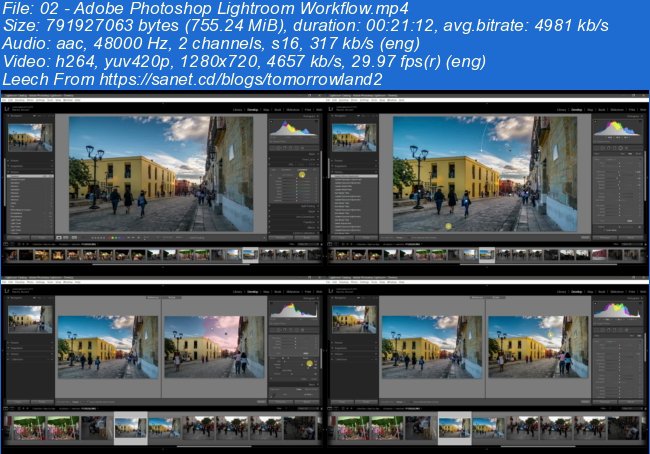Image resolution: width=650 pixels, height=454 pixels.
Task: Click forward arrow on top-left filmstrip bar
Action: pyautogui.click(x=29, y=244)
